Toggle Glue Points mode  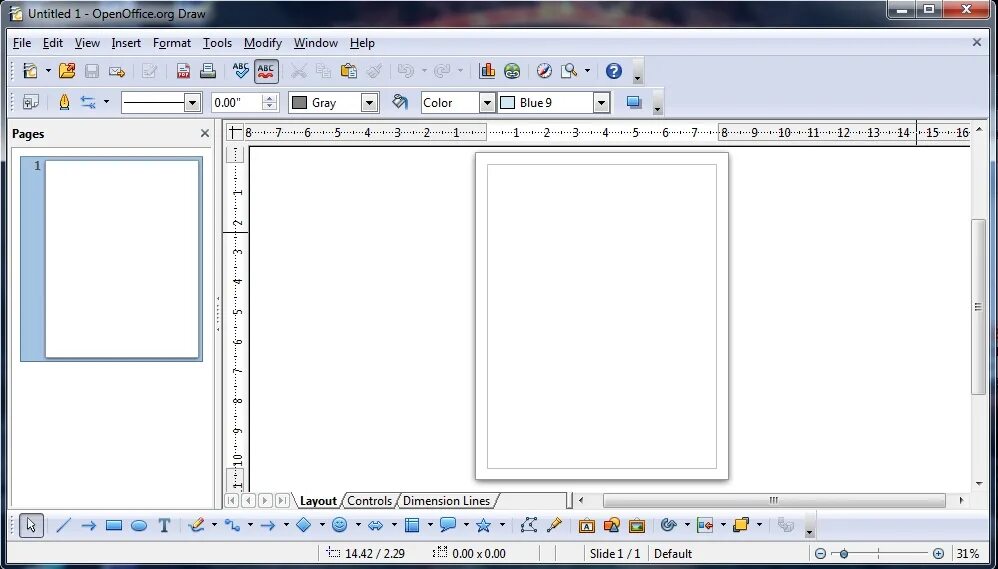(x=554, y=525)
